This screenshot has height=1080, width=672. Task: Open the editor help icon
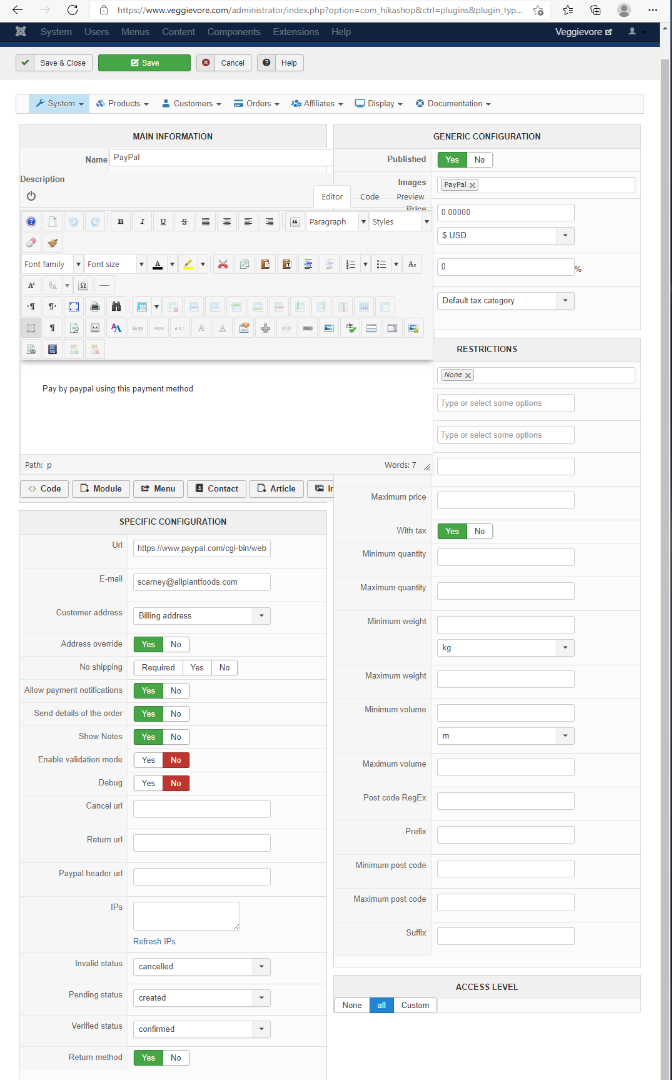[x=31, y=222]
